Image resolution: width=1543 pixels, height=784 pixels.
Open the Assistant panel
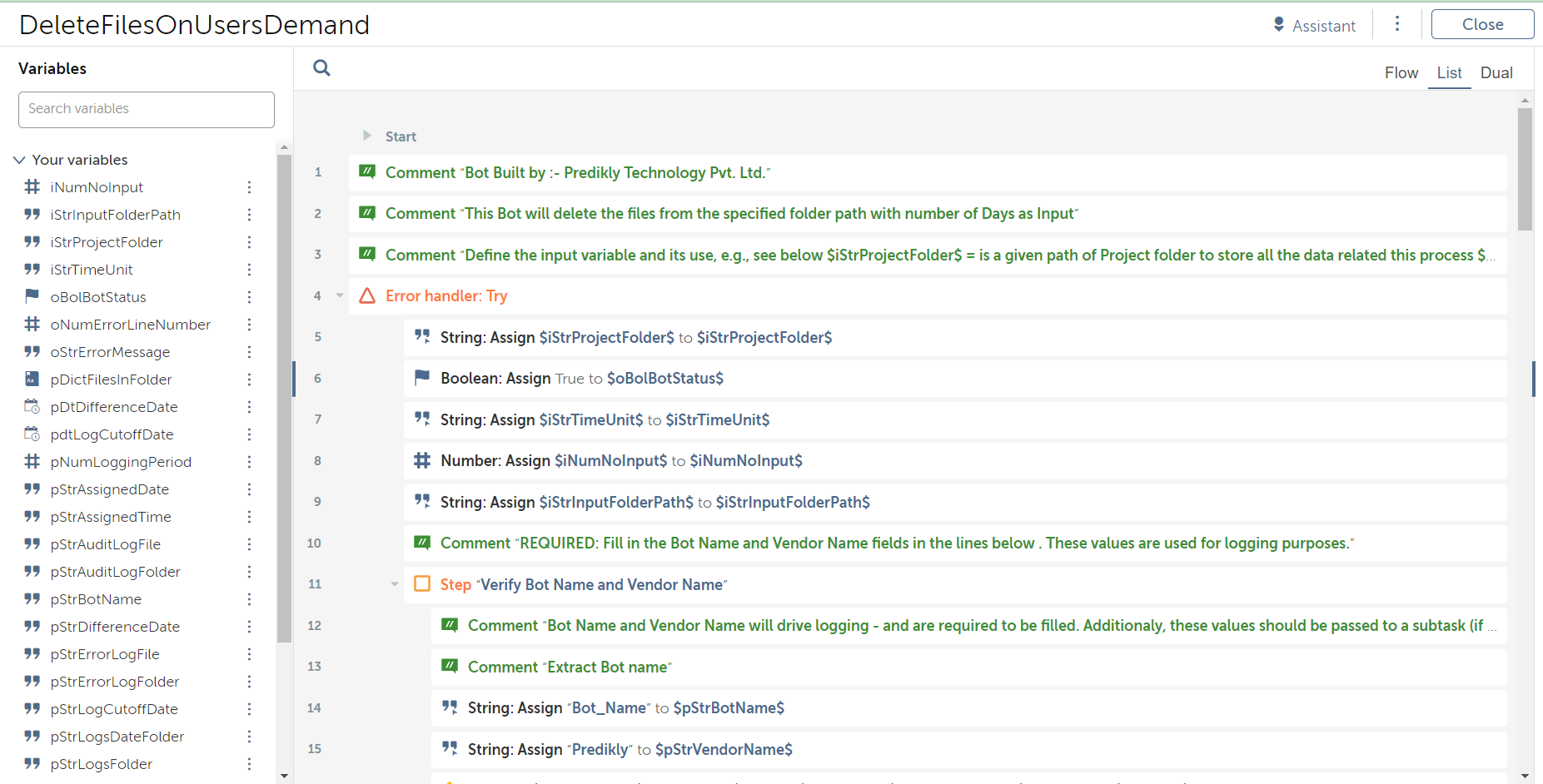[1314, 26]
